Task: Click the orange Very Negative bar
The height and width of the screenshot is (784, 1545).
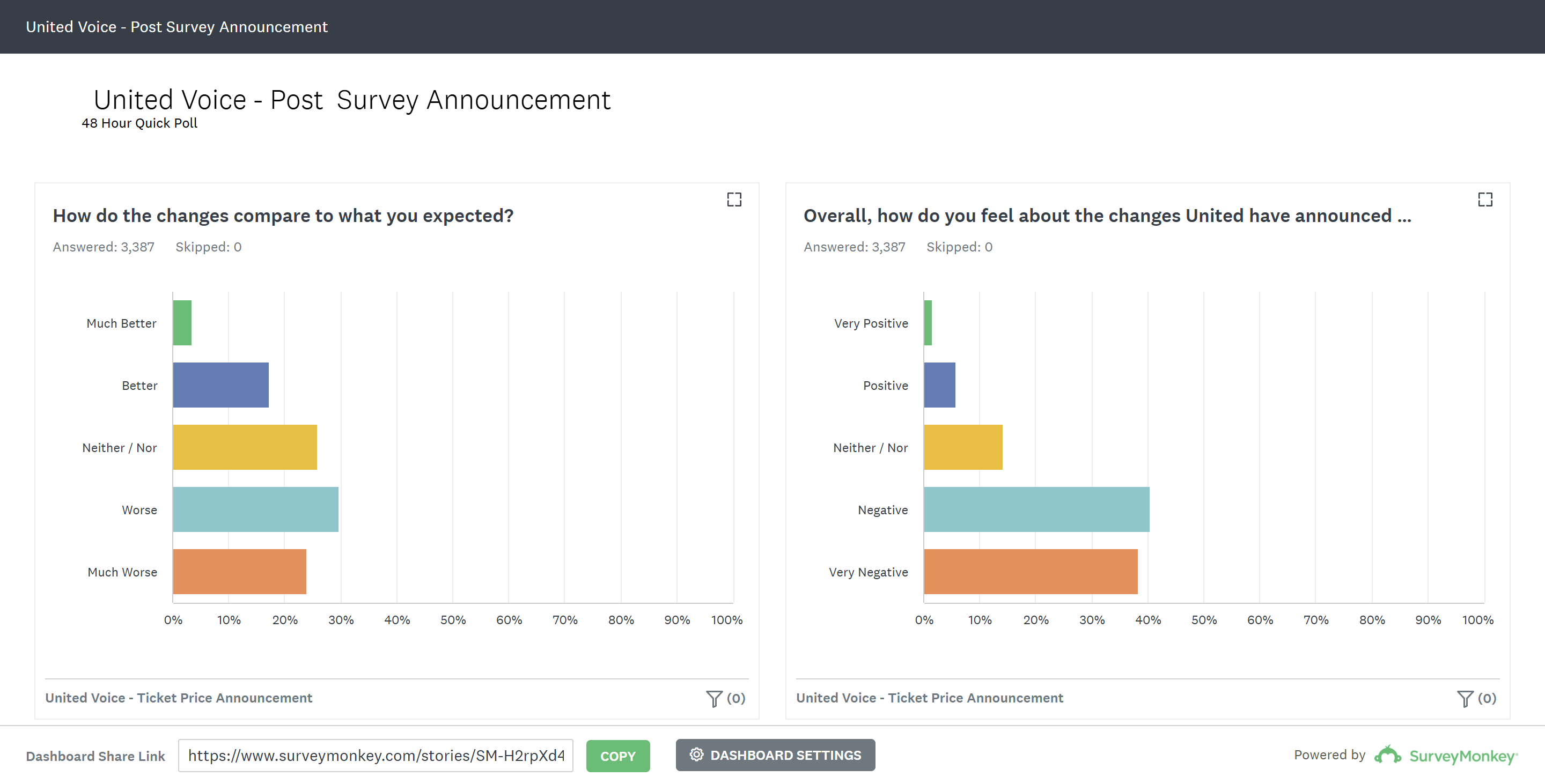Action: (x=1031, y=572)
